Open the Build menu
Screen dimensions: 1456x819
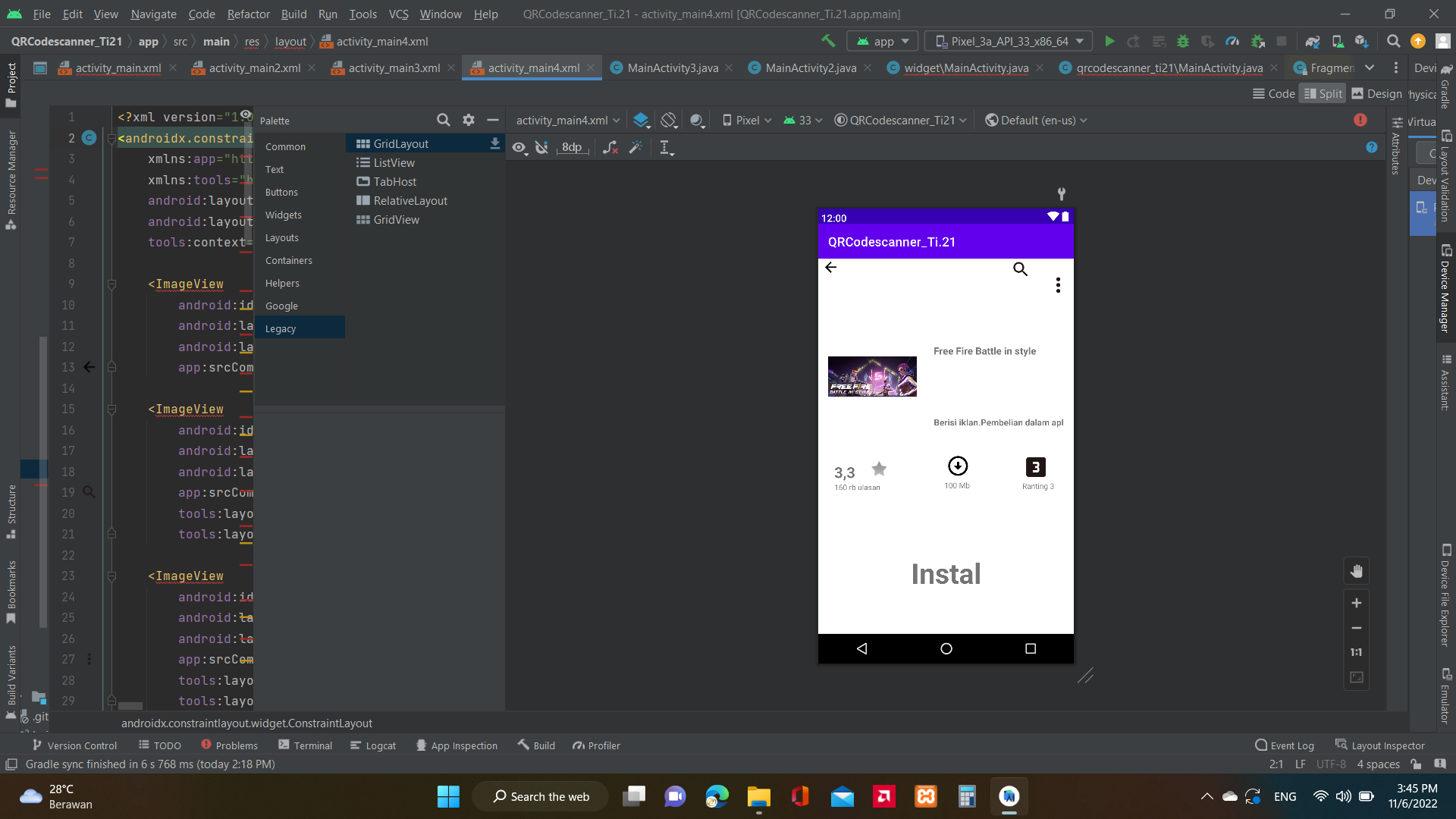click(x=293, y=14)
